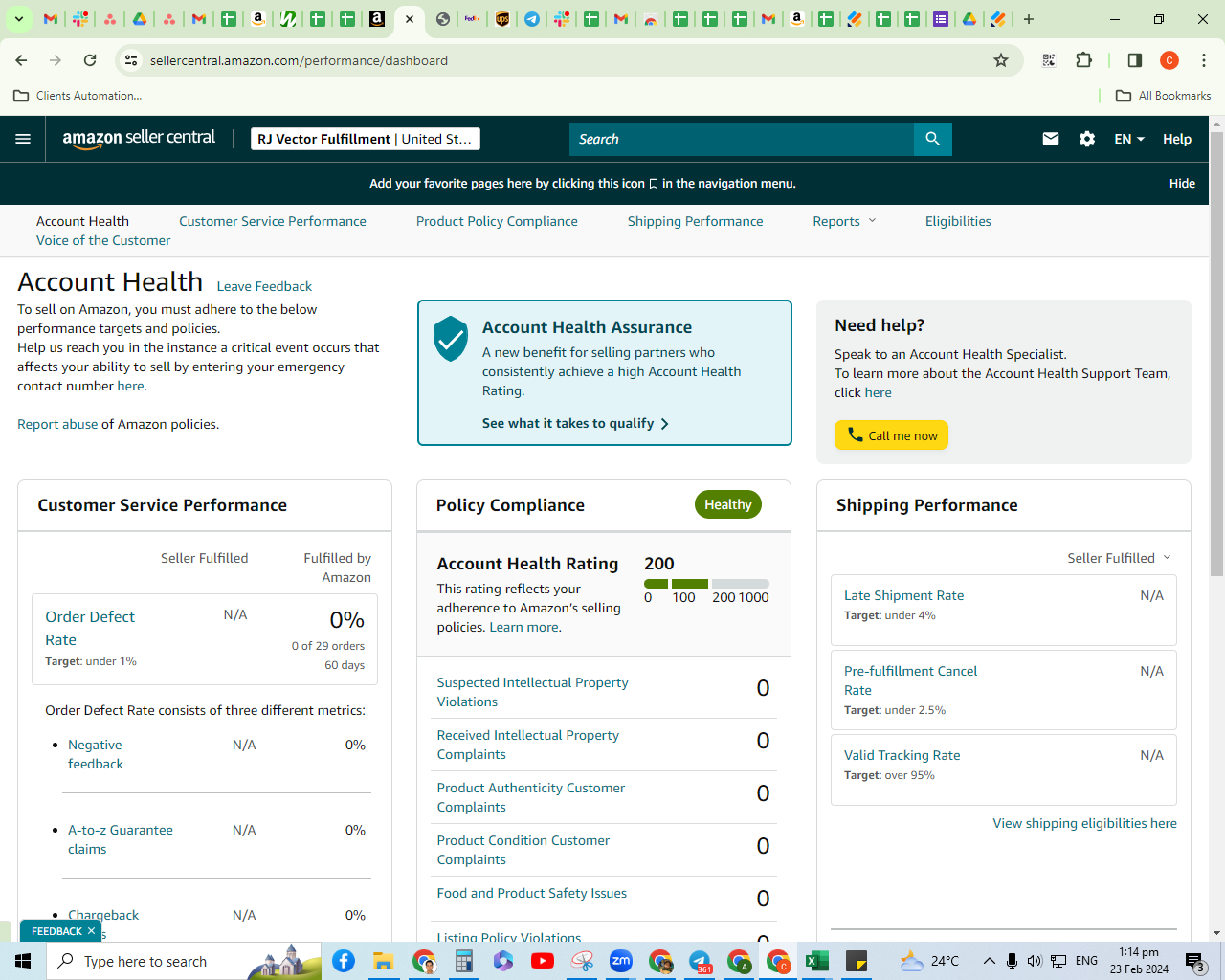Open the Valid Tracking Rate link
Image resolution: width=1225 pixels, height=980 pixels.
click(902, 755)
